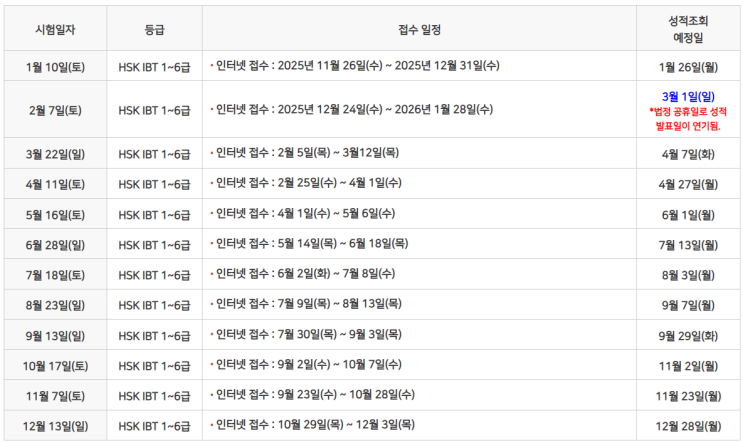Select the 7월 18일(토) exam date cell

tap(55, 274)
